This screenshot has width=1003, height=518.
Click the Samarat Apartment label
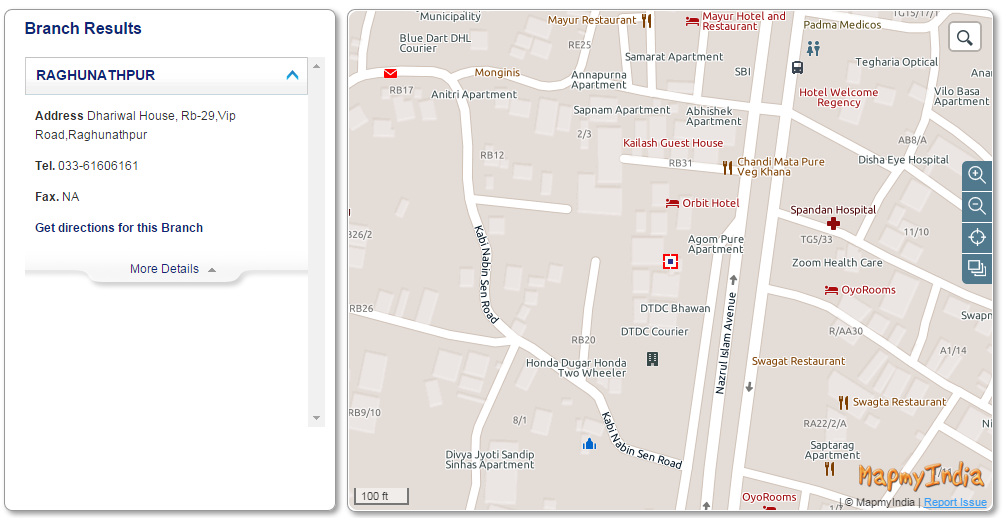point(674,57)
